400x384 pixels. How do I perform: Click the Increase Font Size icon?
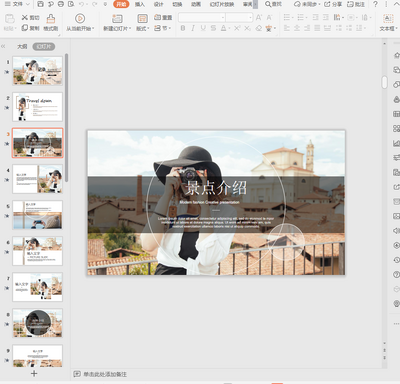pos(259,17)
